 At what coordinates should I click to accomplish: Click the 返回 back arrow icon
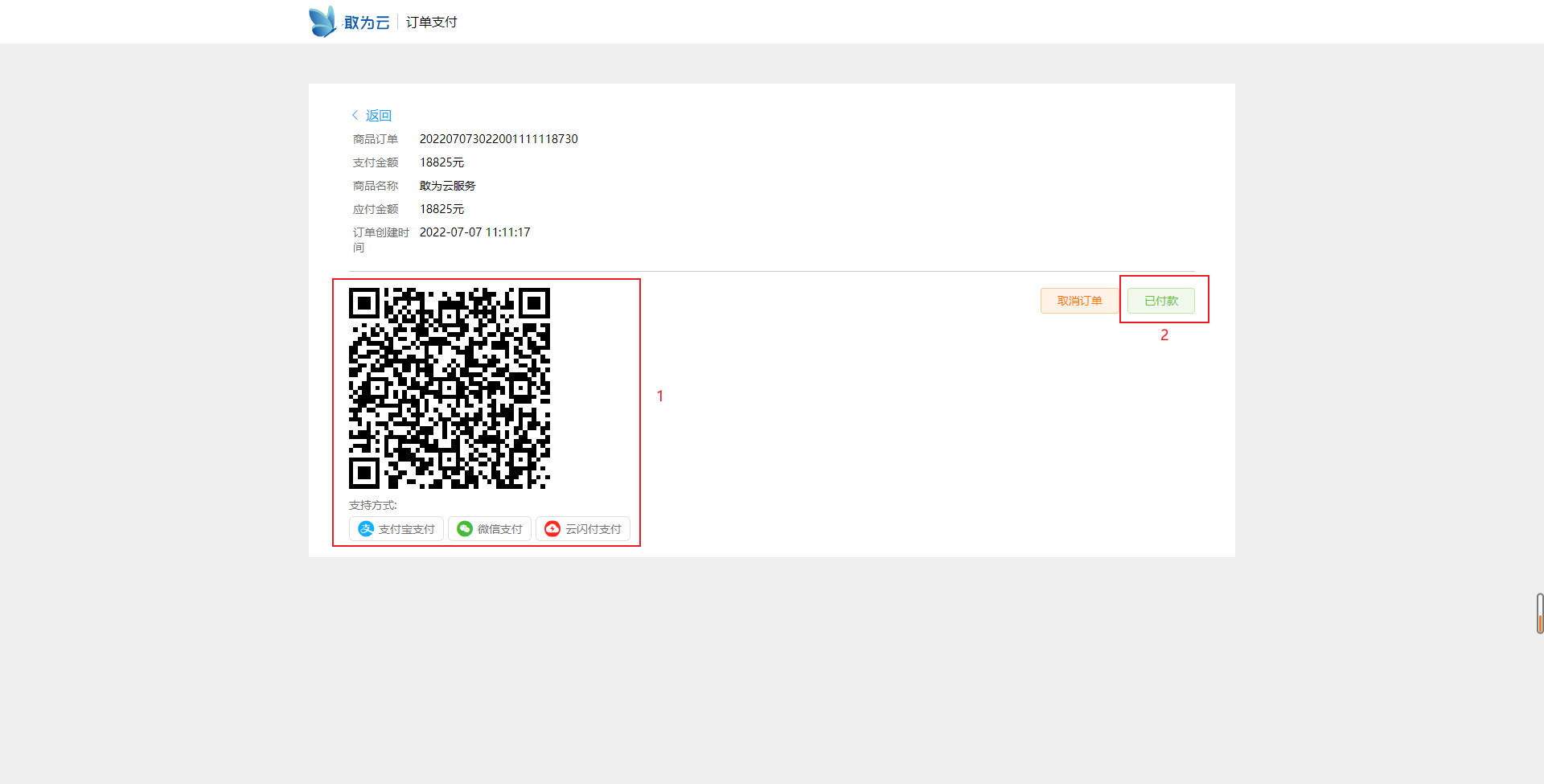pos(355,115)
